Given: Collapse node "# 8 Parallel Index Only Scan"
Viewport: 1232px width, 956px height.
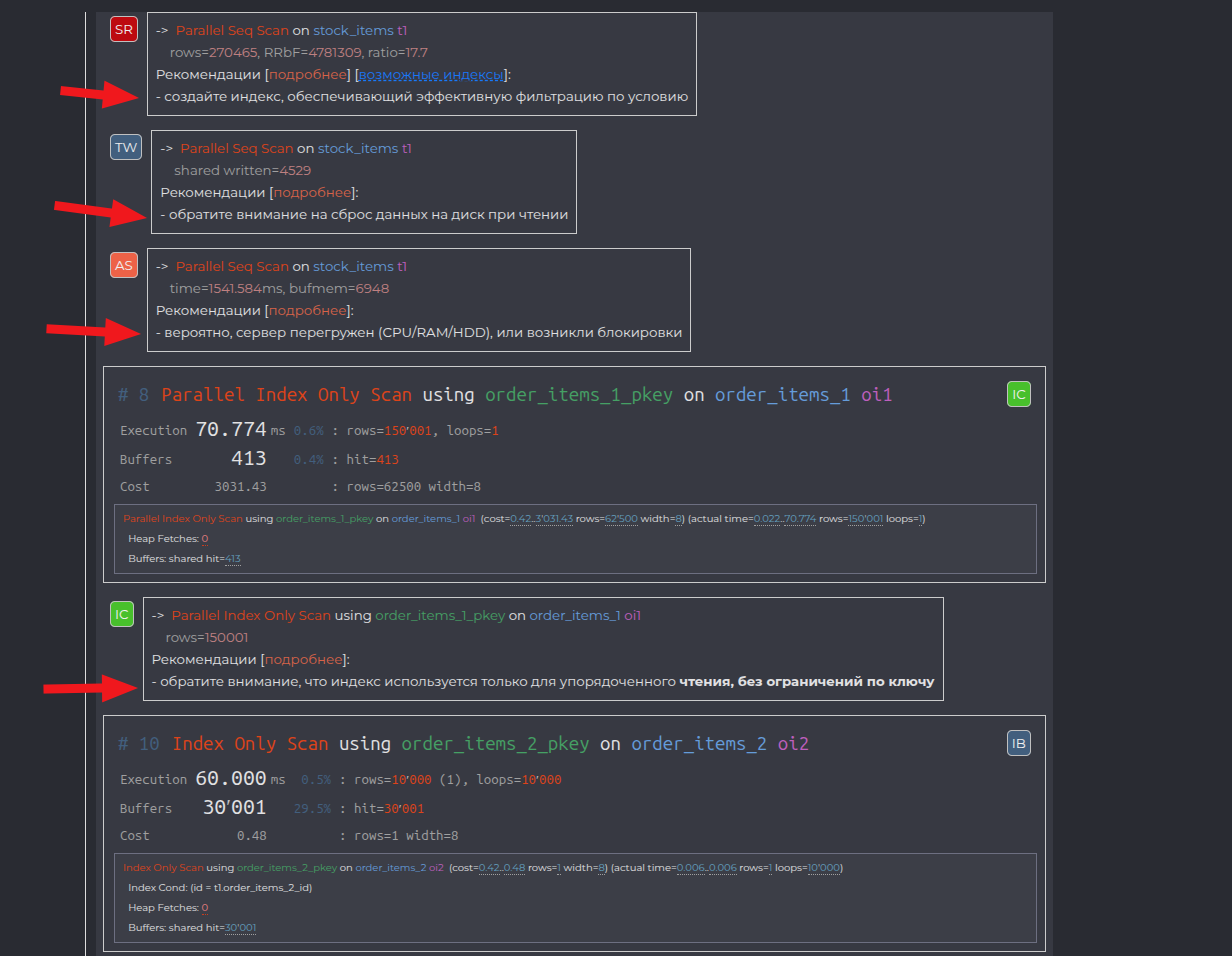Looking at the screenshot, I should coord(131,394).
